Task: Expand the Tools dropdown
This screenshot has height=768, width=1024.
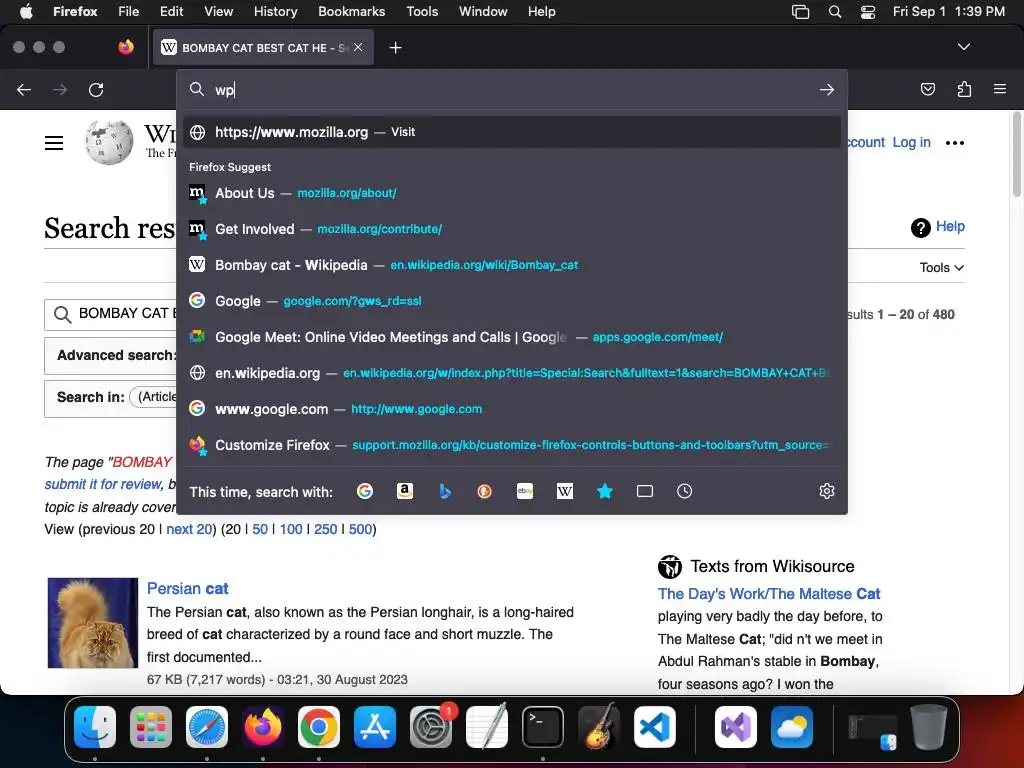Action: pyautogui.click(x=941, y=268)
